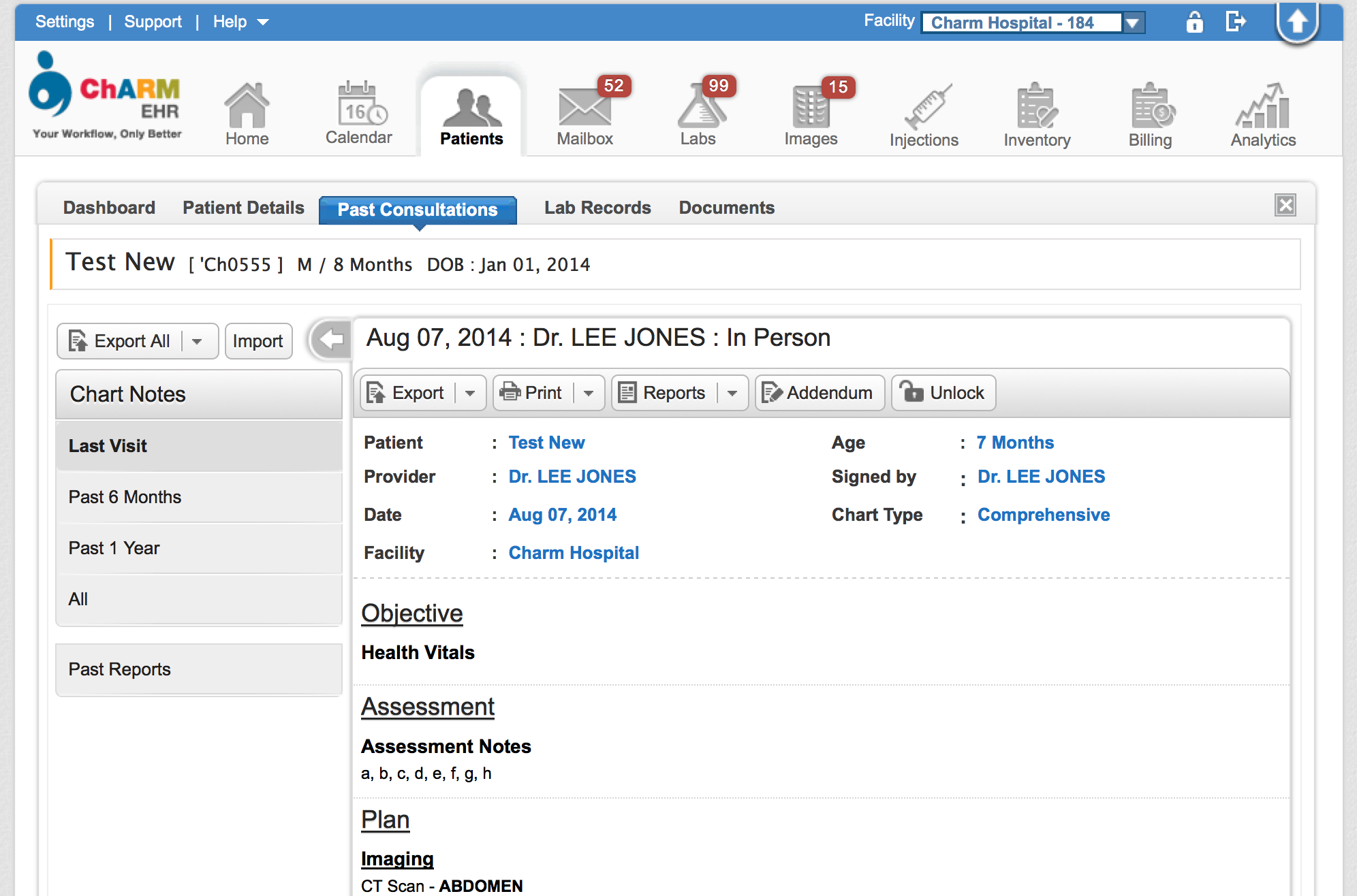Open the Mailbox with 52 unread messages
Screen dimensions: 1357x896
(584, 112)
